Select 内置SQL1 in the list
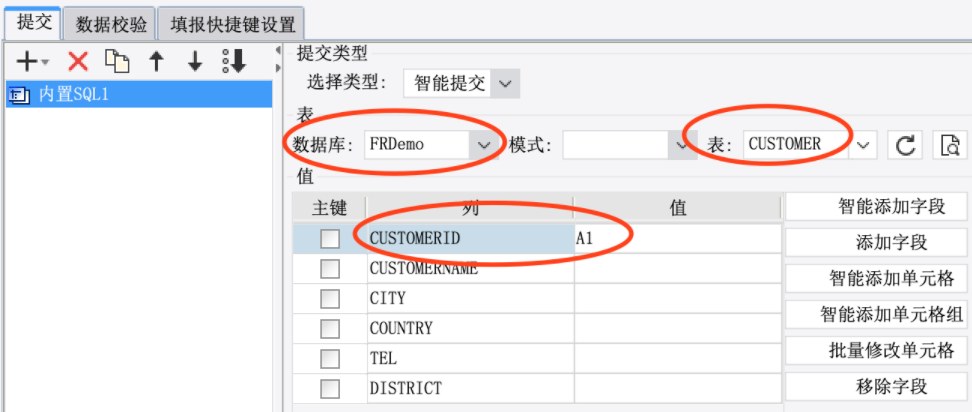This screenshot has height=412, width=972. (x=139, y=94)
